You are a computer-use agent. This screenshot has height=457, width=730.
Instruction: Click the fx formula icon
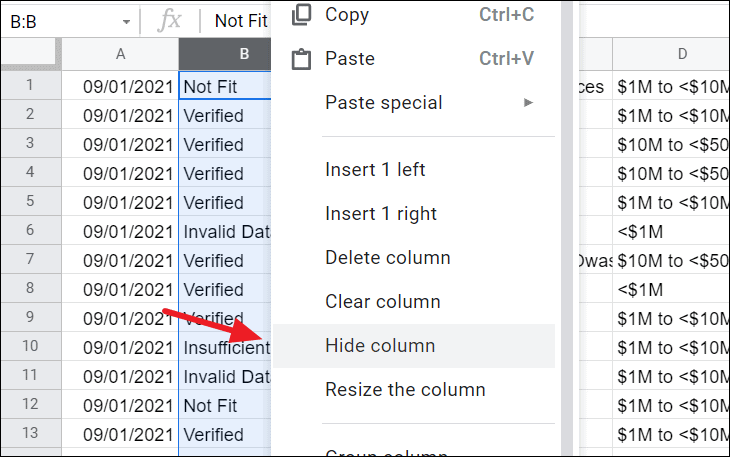tap(169, 21)
